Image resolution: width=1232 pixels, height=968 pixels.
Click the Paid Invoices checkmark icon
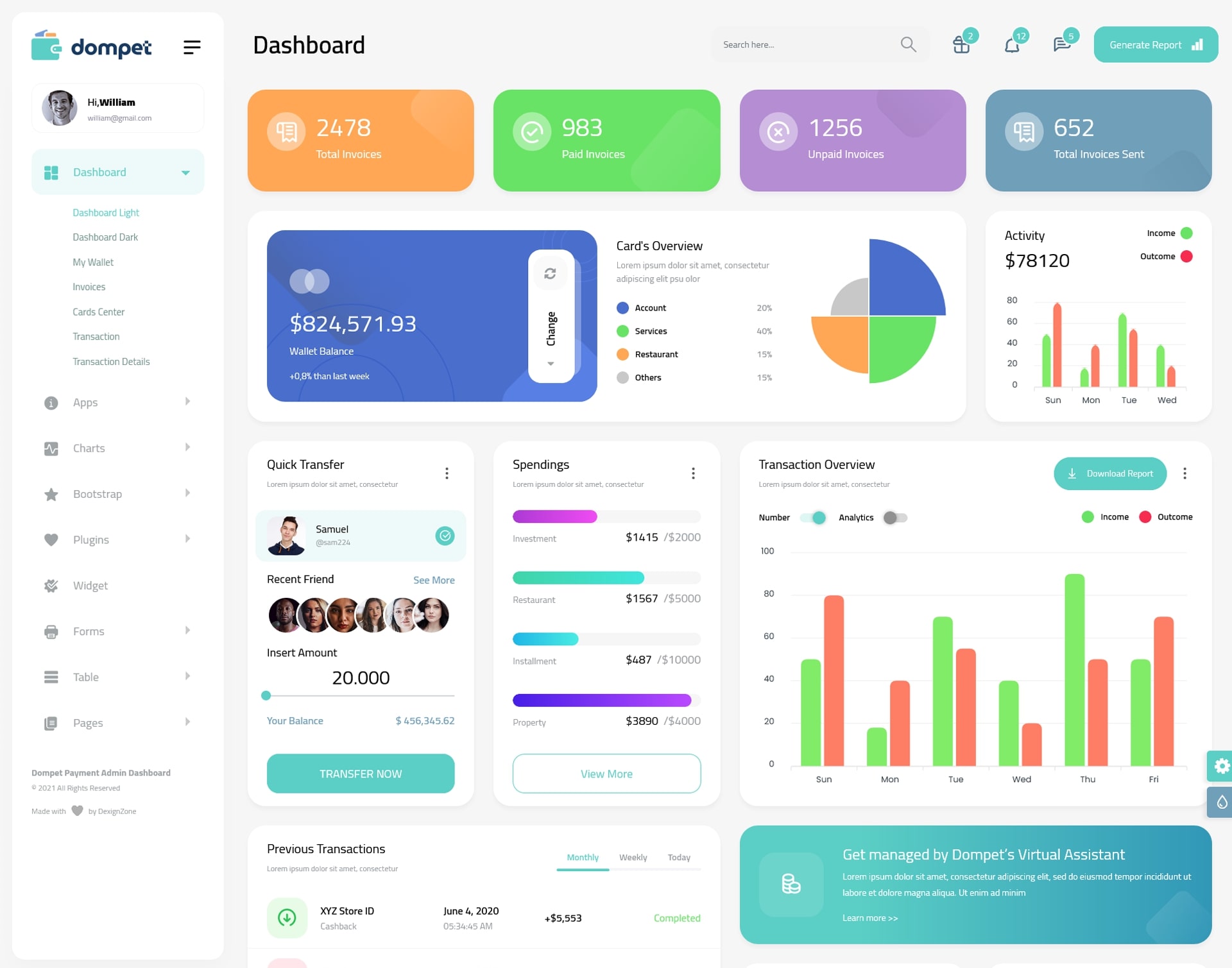[530, 132]
